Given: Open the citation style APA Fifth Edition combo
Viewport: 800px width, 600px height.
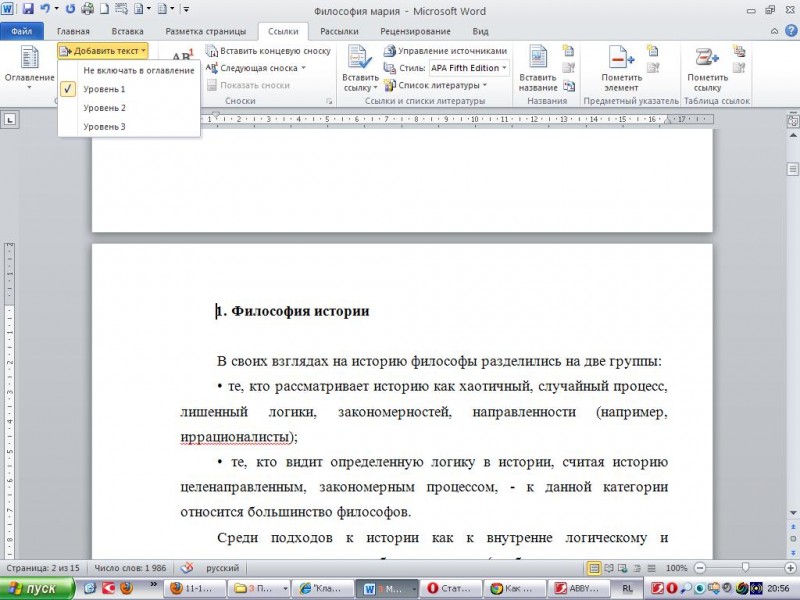Looking at the screenshot, I should pos(469,68).
